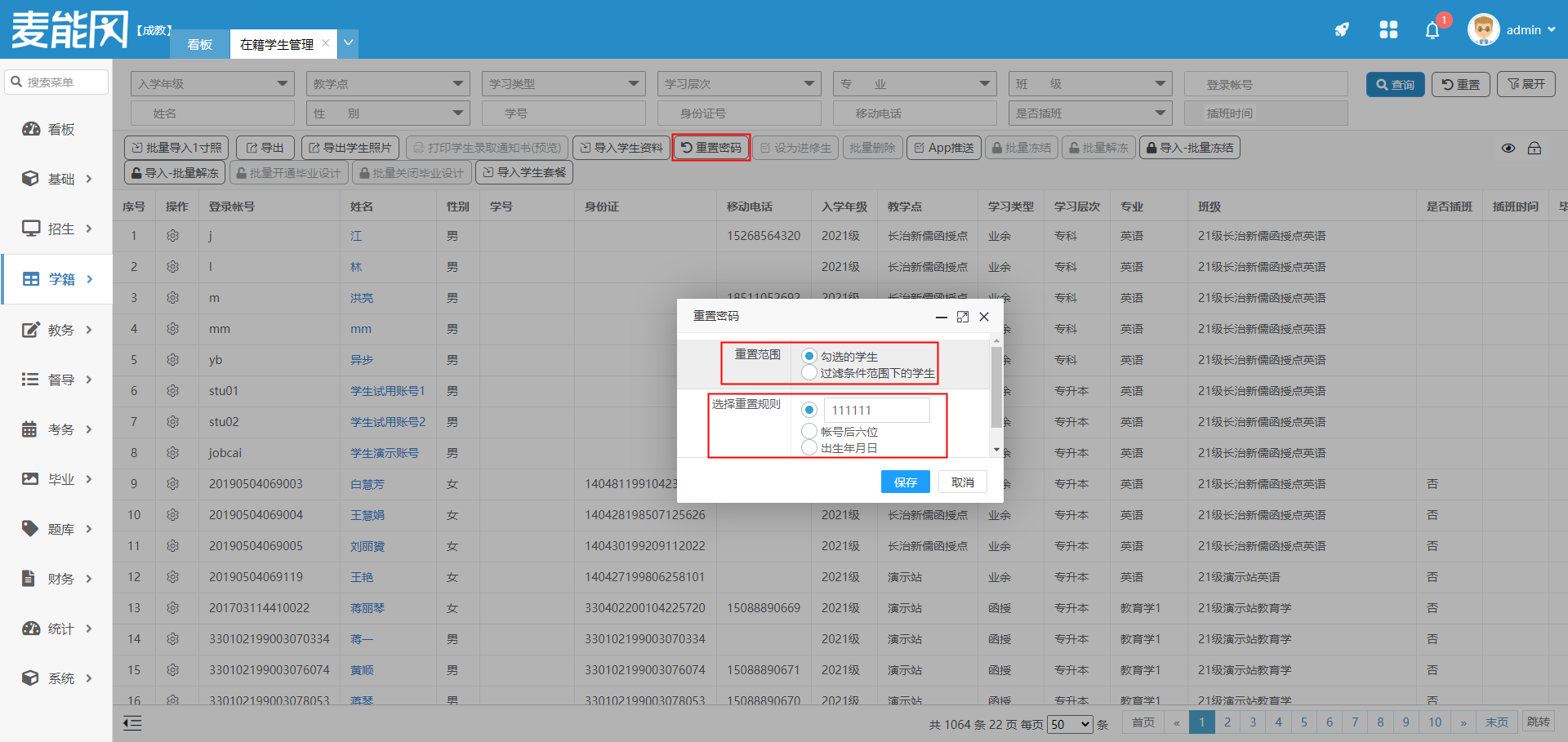Open the apps grid icon

coord(1388,30)
